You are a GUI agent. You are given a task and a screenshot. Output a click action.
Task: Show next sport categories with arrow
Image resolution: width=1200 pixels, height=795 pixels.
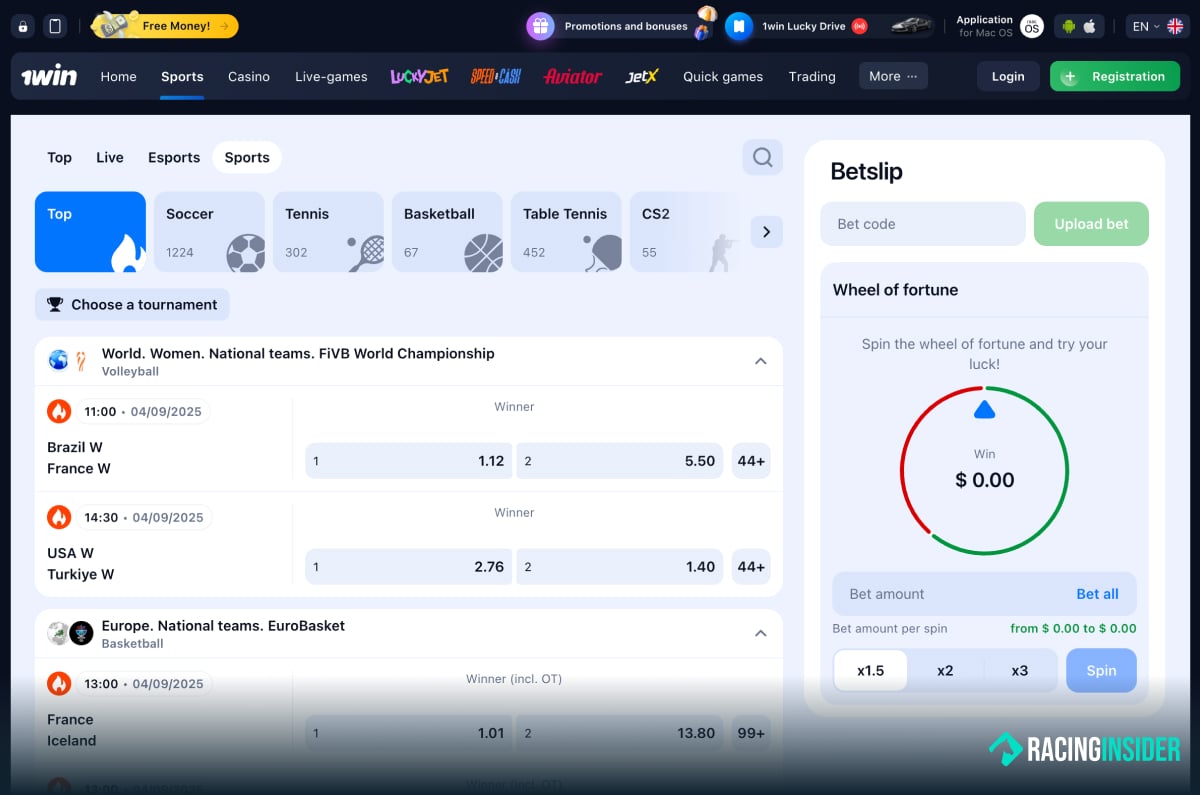(767, 232)
